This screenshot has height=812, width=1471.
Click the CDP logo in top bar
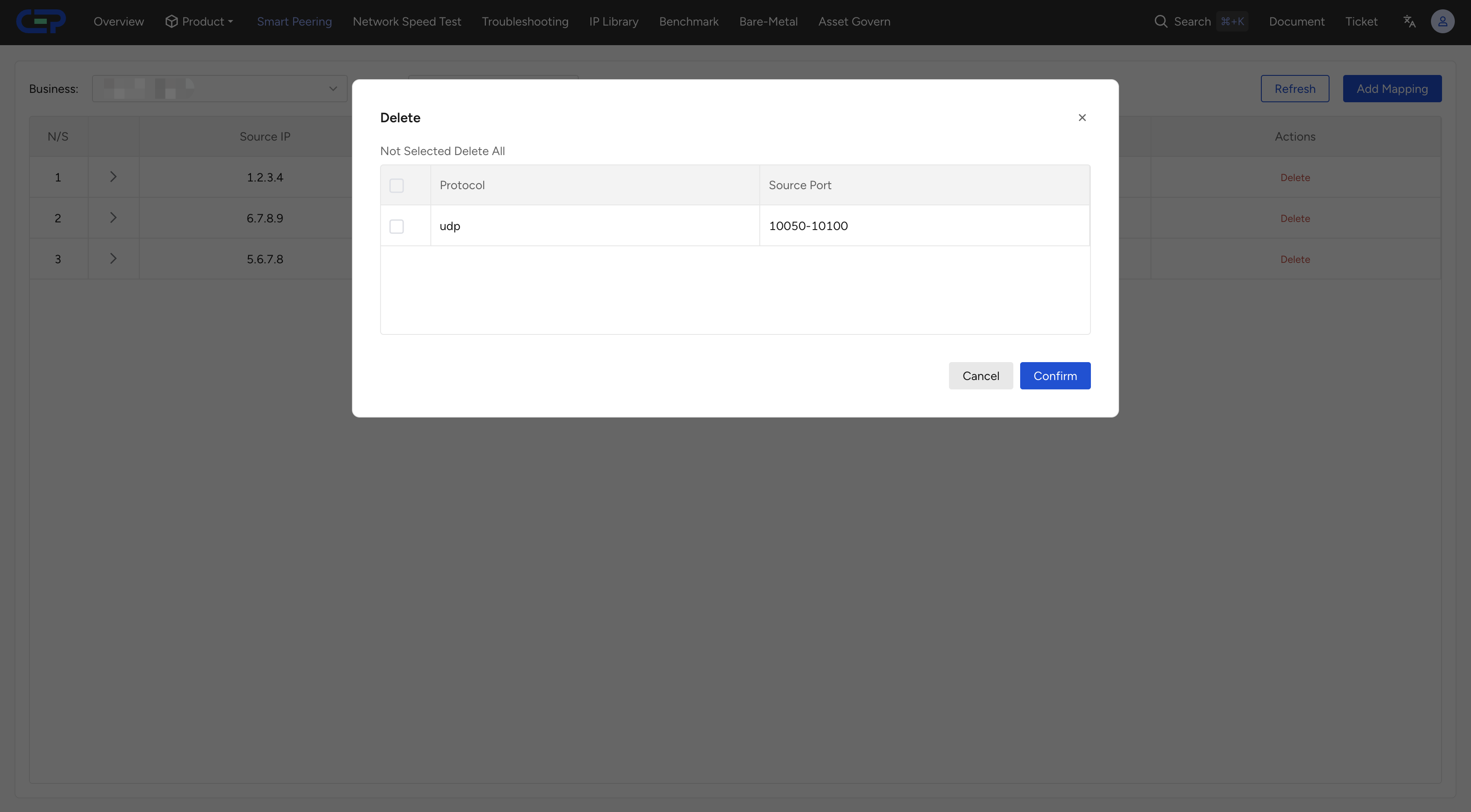(40, 22)
